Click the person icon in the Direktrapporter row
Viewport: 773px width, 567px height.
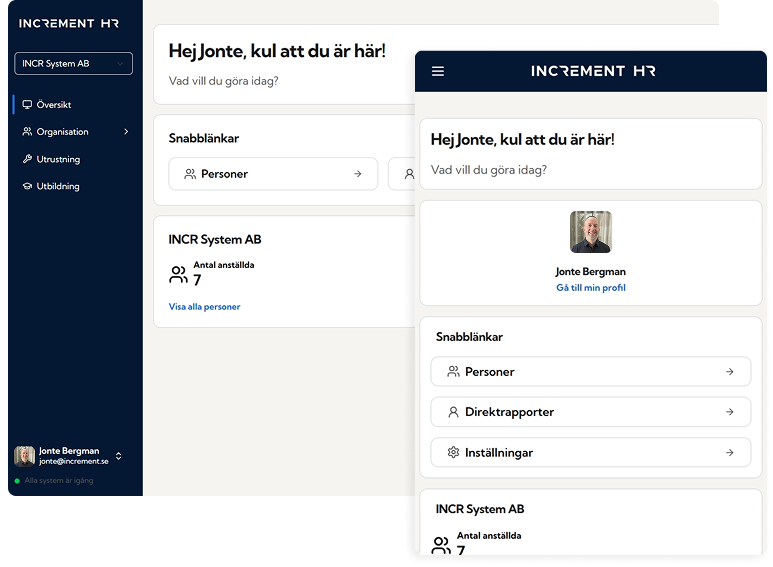pos(453,412)
